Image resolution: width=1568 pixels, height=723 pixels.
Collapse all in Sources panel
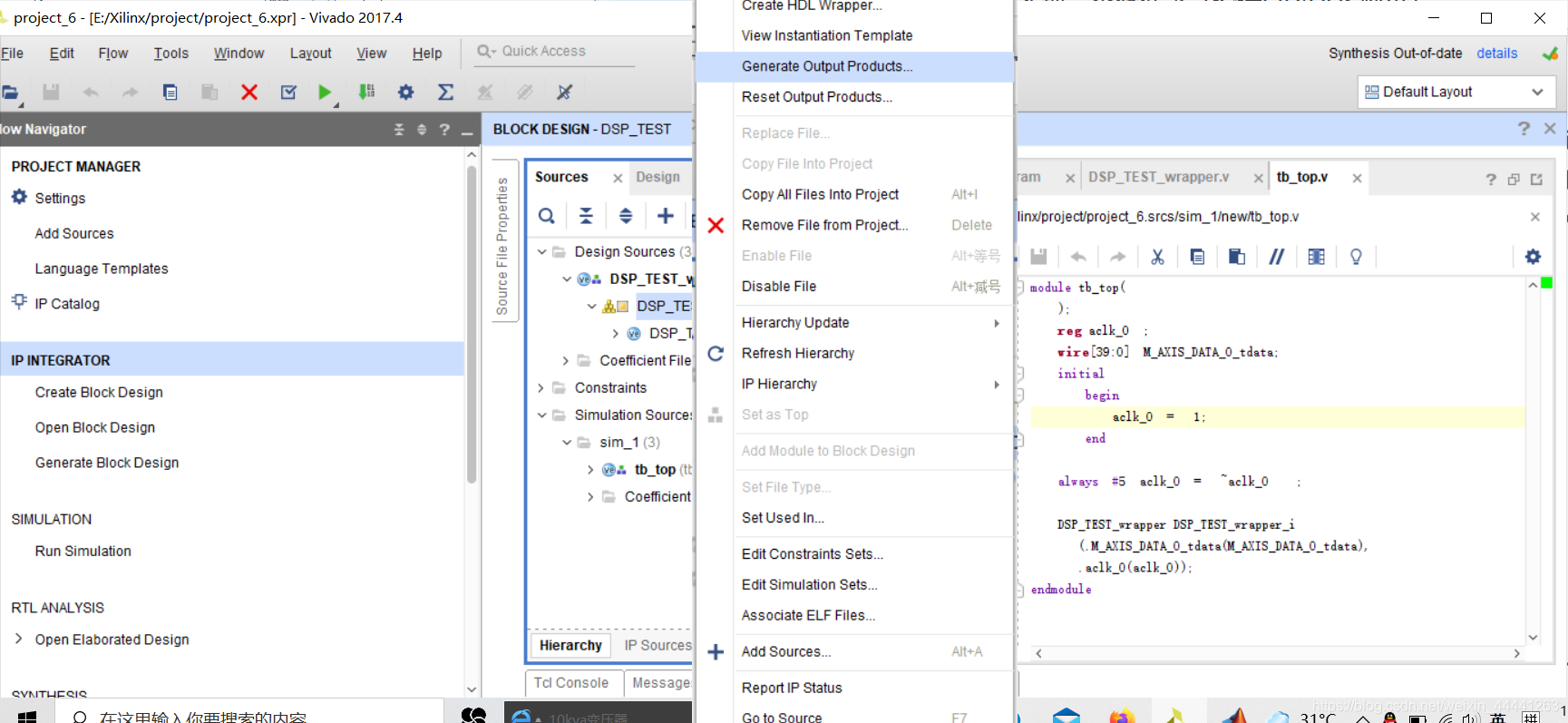click(x=586, y=216)
